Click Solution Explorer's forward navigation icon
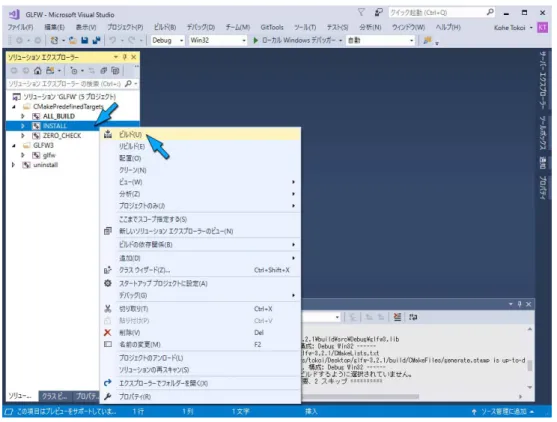This screenshot has width=557, height=422. 26,71
